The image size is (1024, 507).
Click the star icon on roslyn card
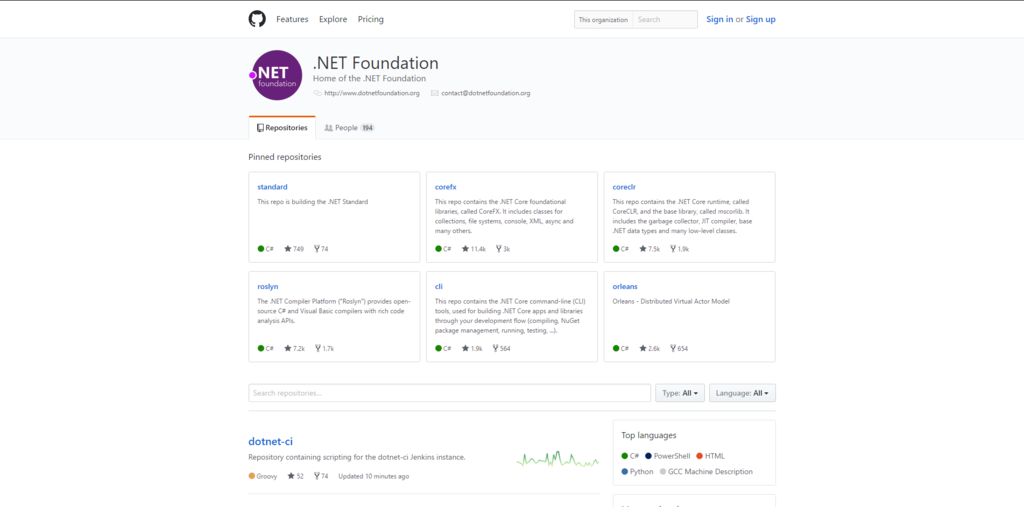288,348
